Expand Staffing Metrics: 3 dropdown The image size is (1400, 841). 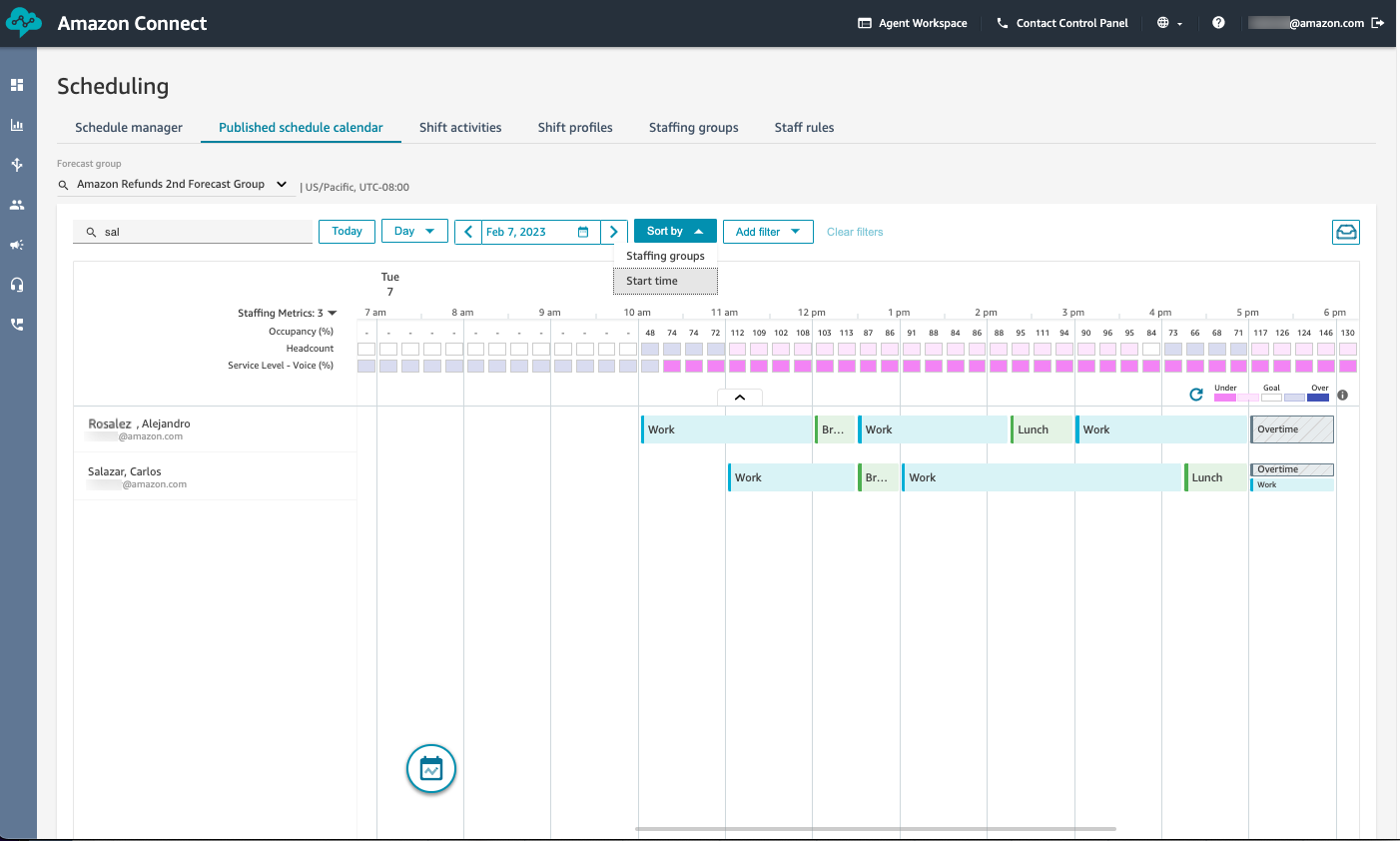(x=288, y=313)
